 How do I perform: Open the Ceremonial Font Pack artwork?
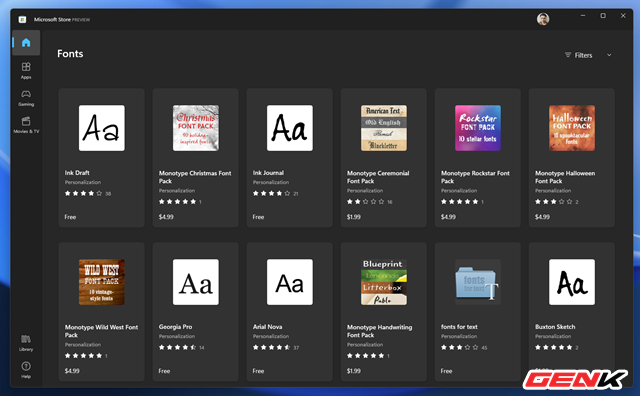[x=384, y=128]
